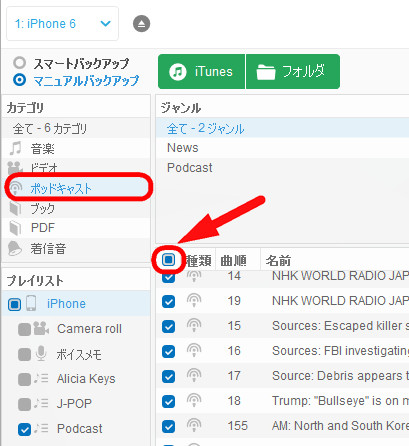Uncheck track 155 AM: North and South Korea
The image size is (409, 446).
tap(168, 427)
